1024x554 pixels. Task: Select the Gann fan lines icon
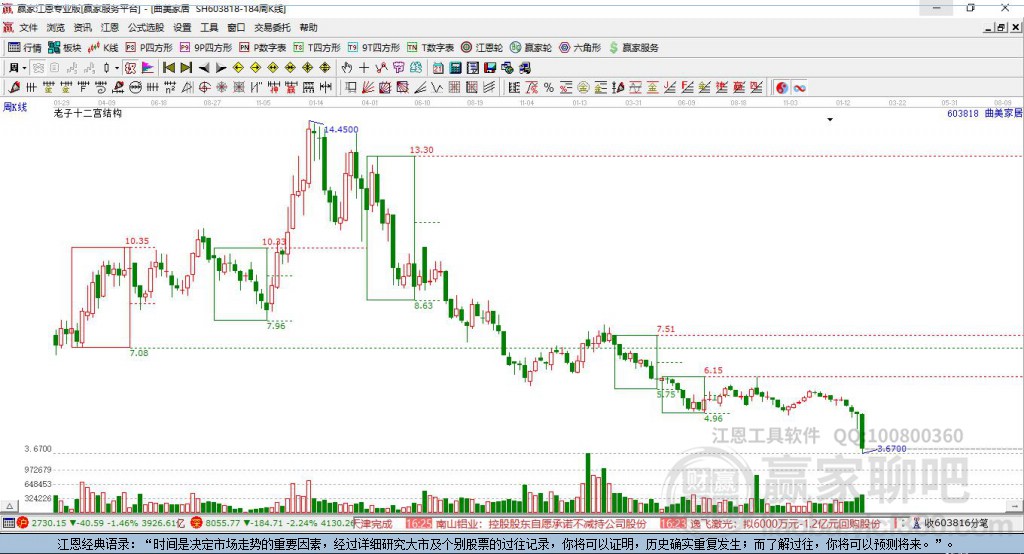(x=368, y=88)
